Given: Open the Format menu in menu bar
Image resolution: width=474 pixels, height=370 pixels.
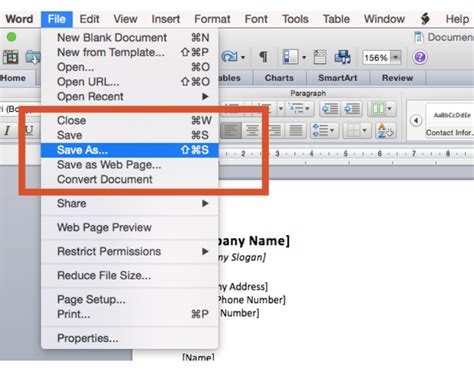Looking at the screenshot, I should (212, 19).
